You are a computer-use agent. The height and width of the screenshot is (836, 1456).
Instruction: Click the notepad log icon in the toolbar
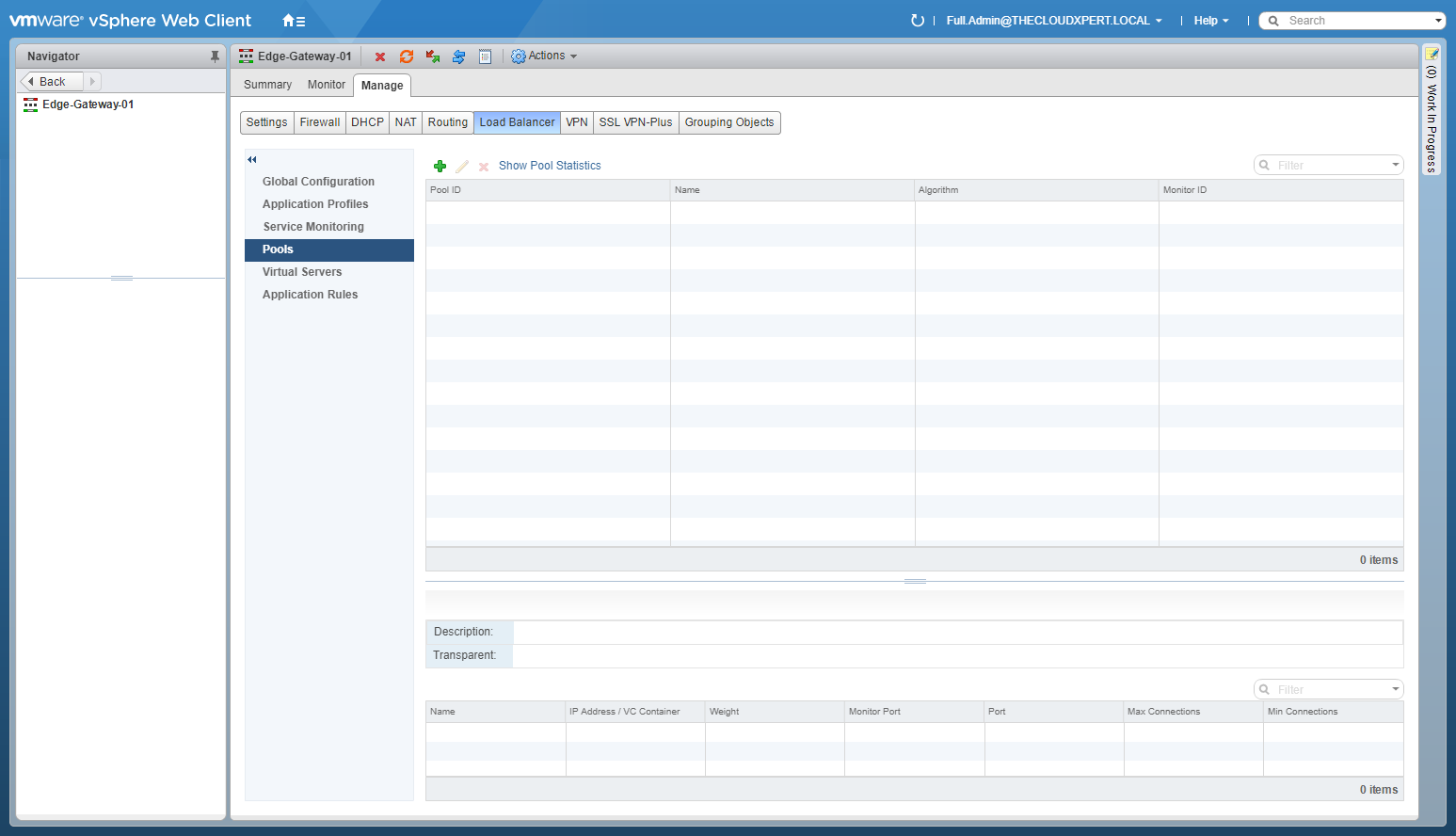click(485, 56)
